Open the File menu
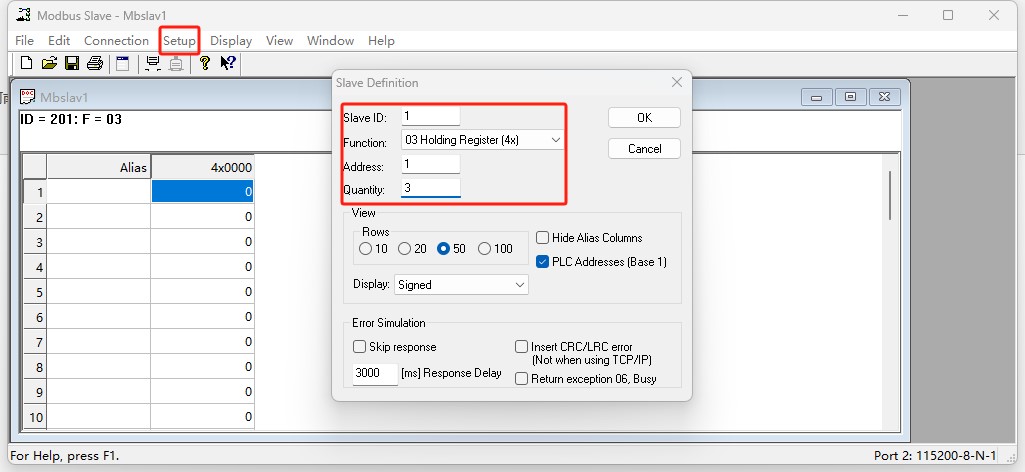Screen dimensions: 1025x472 pos(24,41)
